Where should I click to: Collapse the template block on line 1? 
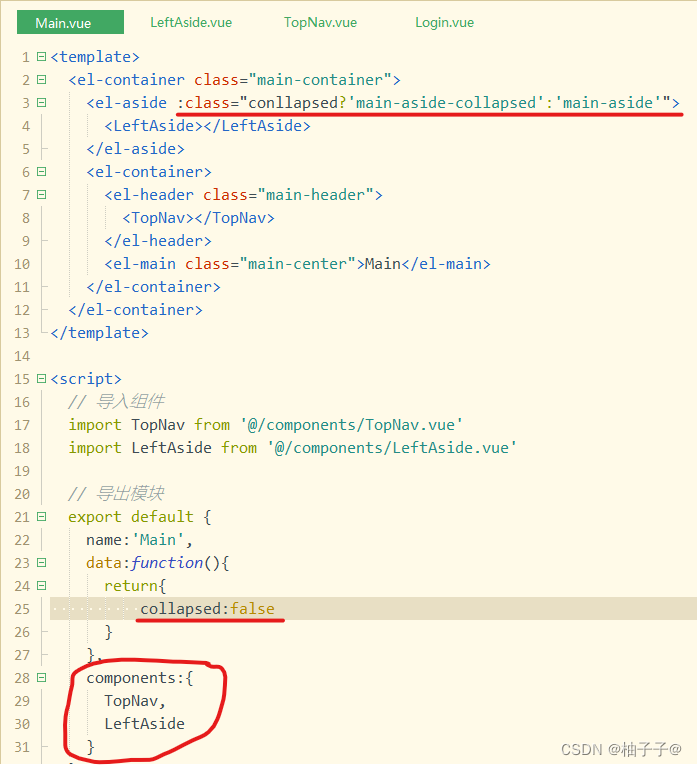click(42, 57)
